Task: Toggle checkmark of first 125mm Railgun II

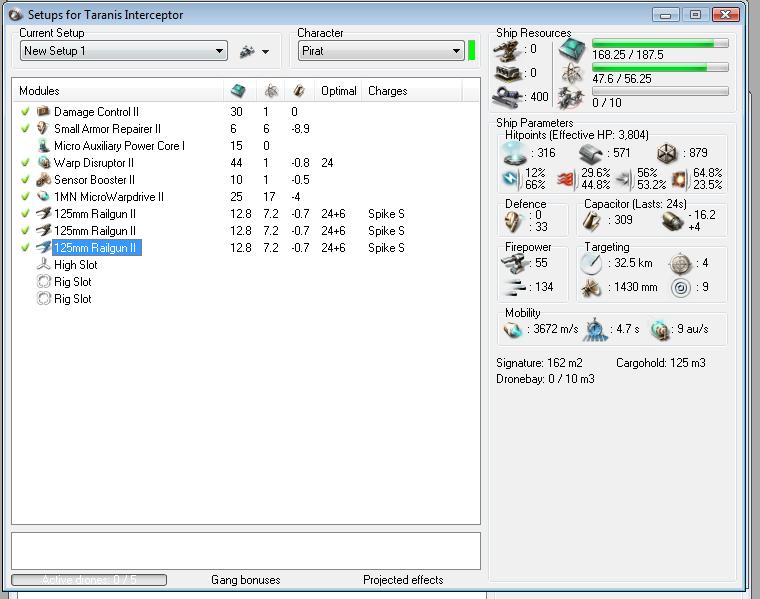Action: coord(25,213)
